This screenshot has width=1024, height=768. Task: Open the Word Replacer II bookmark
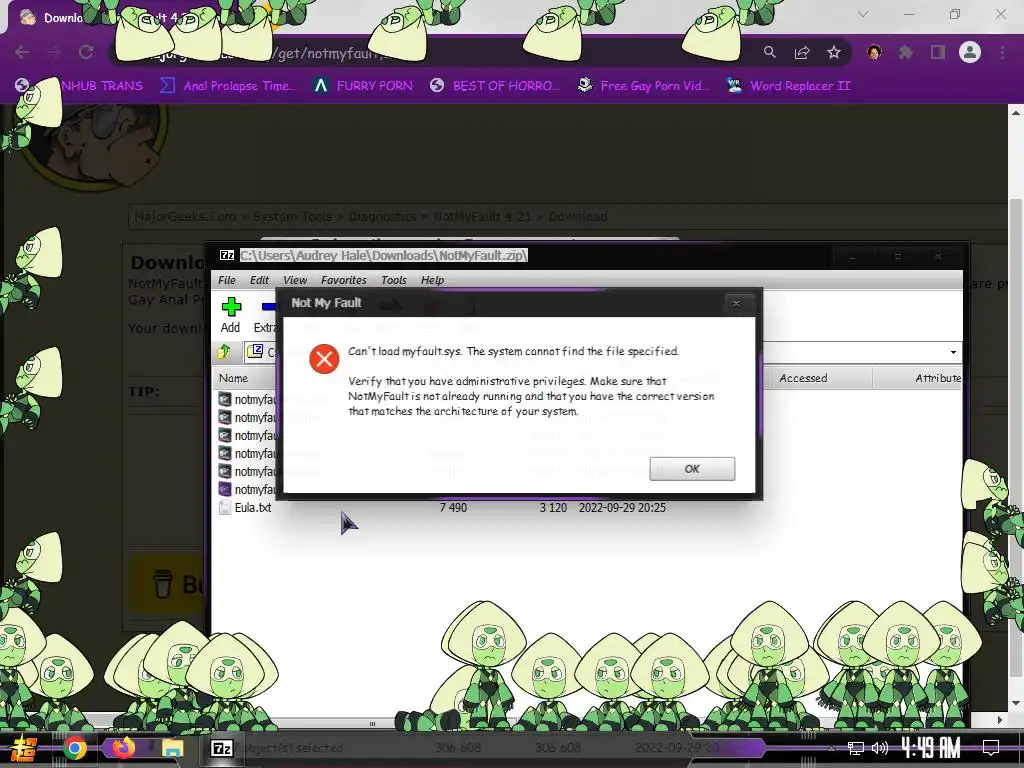point(789,86)
